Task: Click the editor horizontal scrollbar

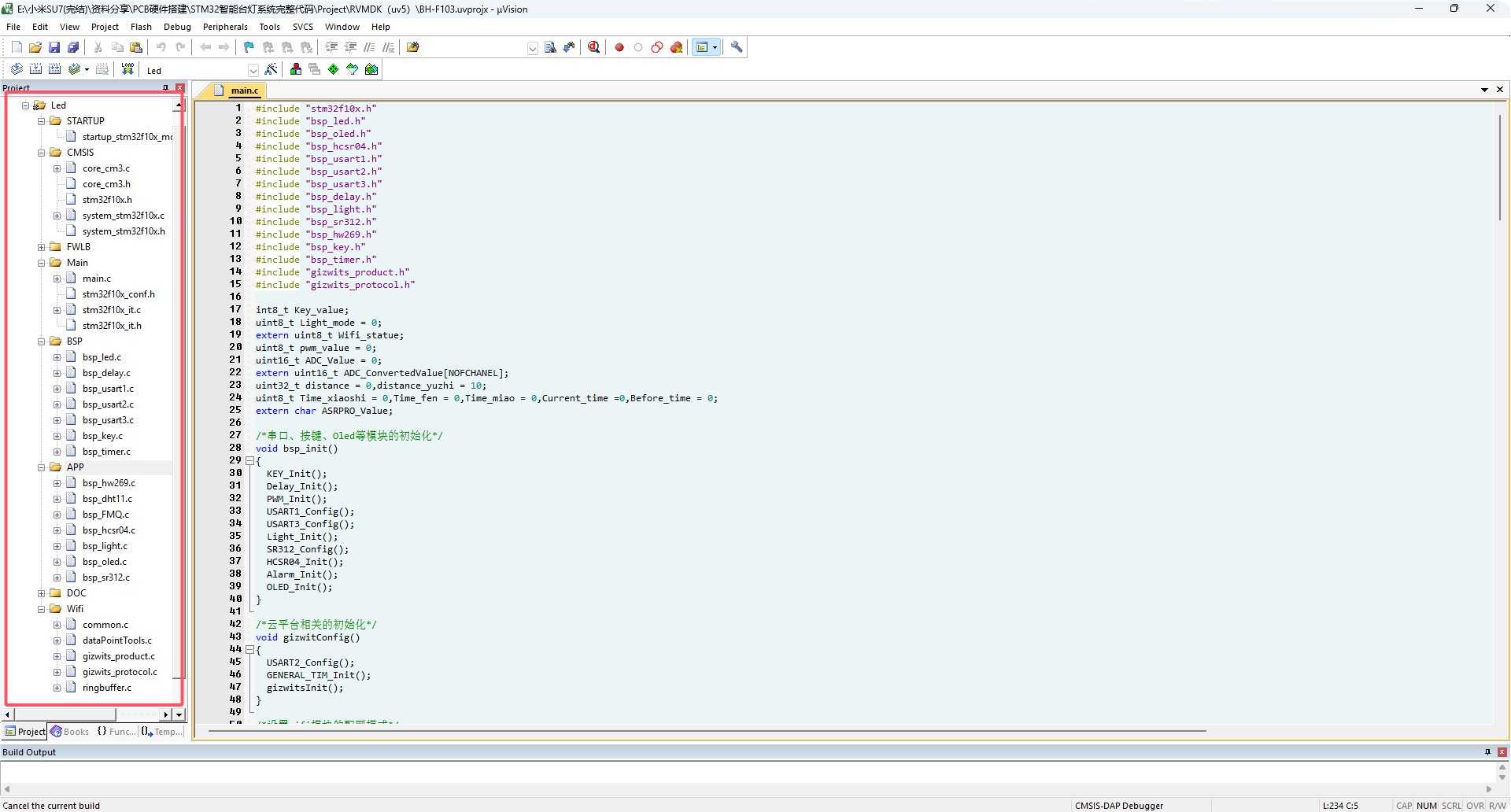Action: pos(708,731)
